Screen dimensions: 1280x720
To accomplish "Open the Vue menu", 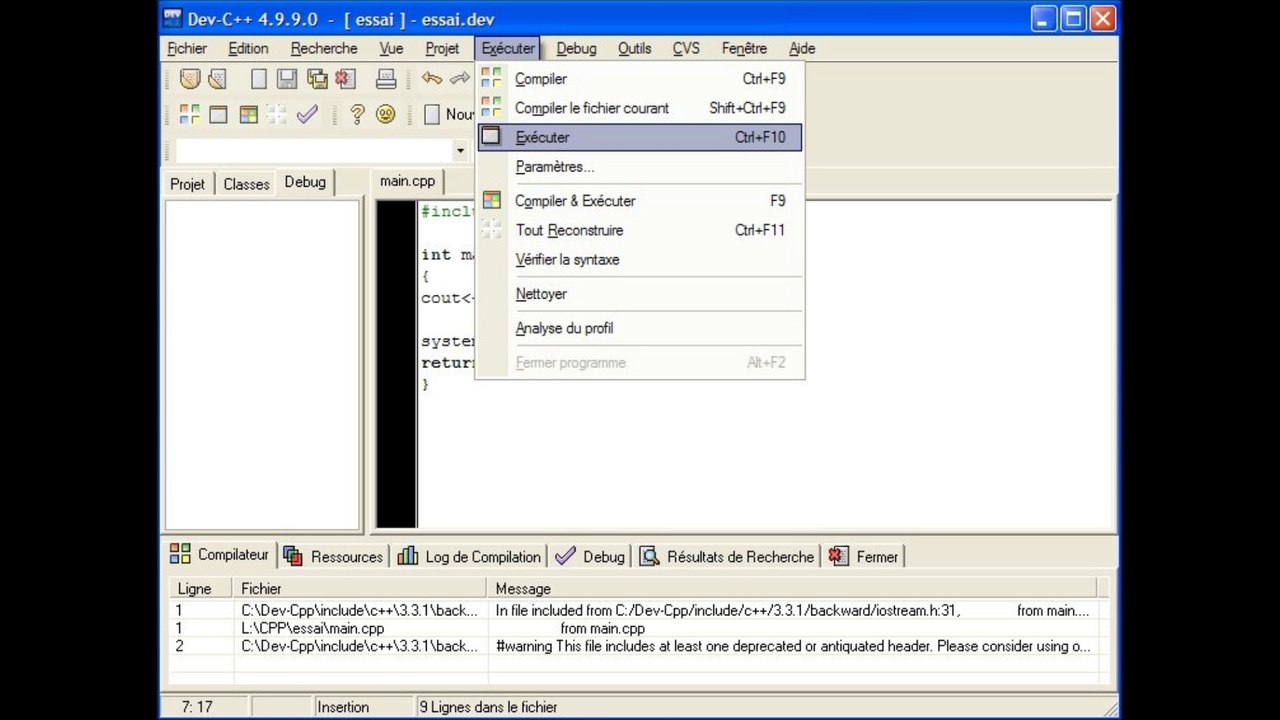I will [391, 48].
